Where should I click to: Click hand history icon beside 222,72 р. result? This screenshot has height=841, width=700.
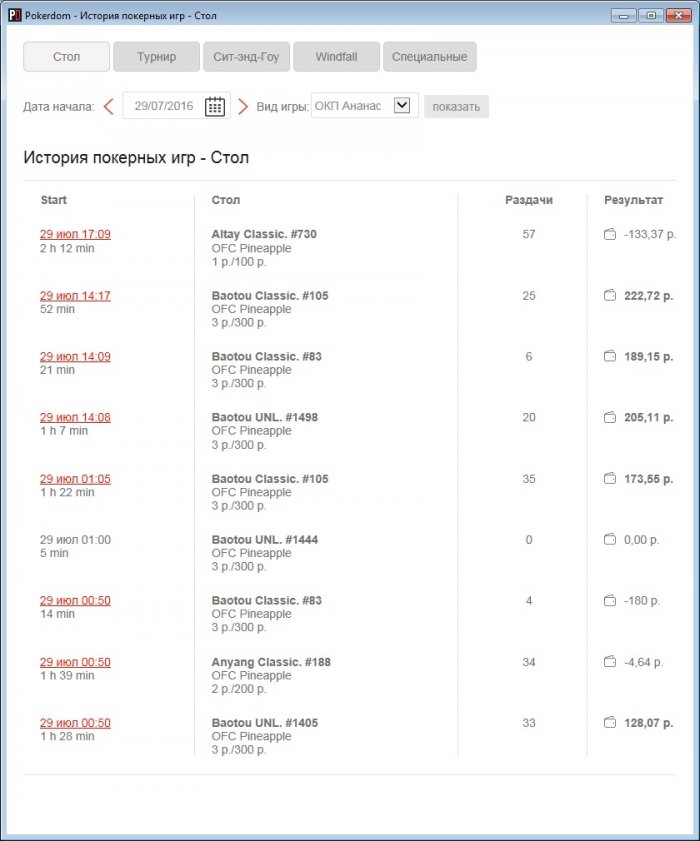[610, 296]
